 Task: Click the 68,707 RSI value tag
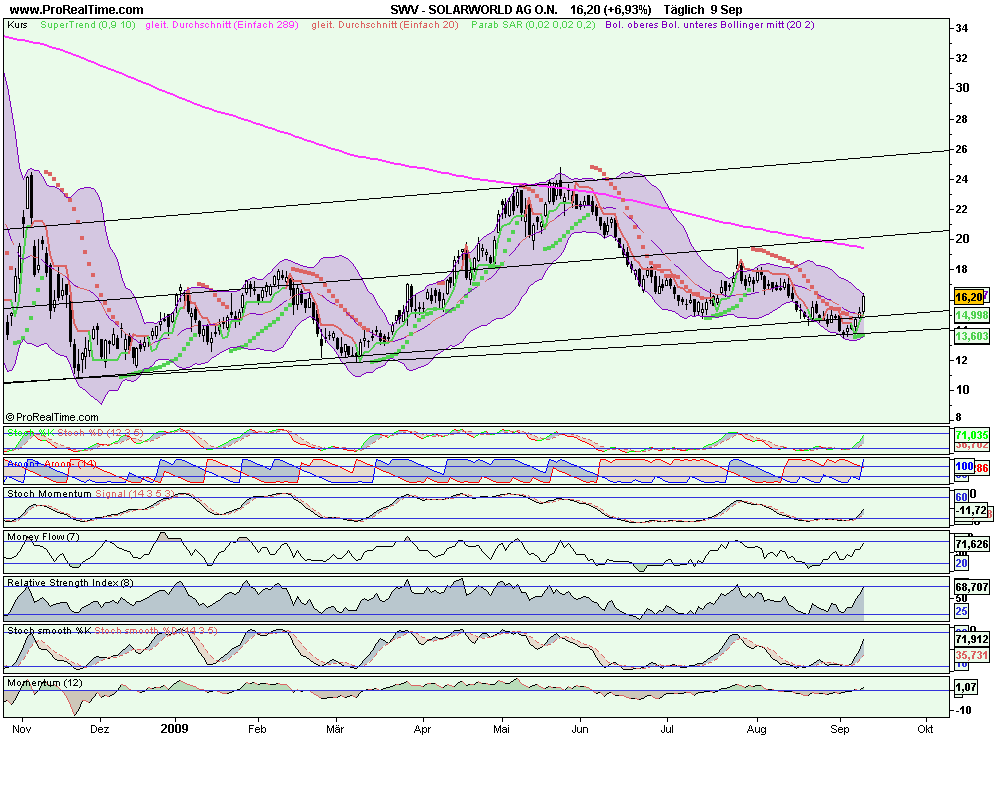(x=971, y=587)
